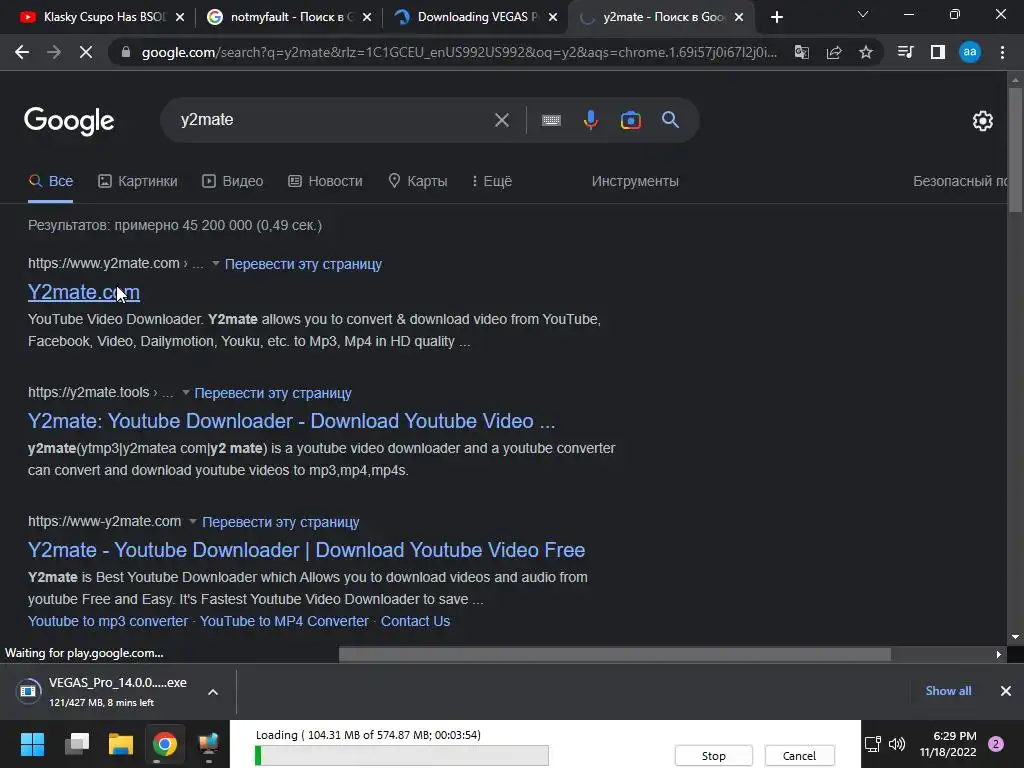Open the Y2mate.com result link
The height and width of the screenshot is (768, 1024).
84,292
